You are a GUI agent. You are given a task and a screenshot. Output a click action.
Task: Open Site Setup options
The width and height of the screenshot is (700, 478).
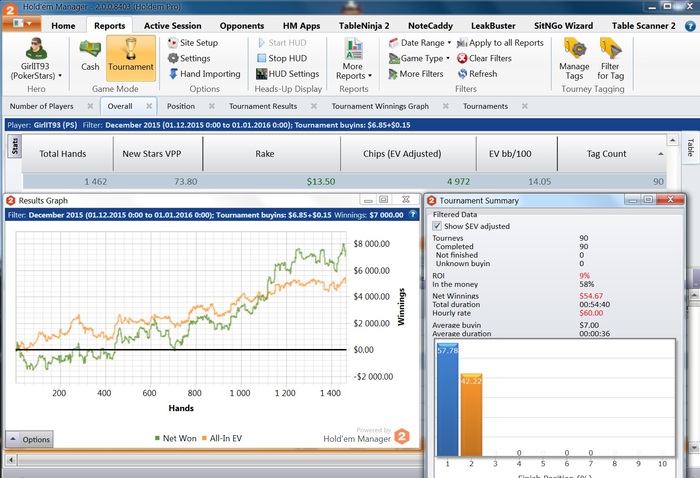tap(193, 43)
